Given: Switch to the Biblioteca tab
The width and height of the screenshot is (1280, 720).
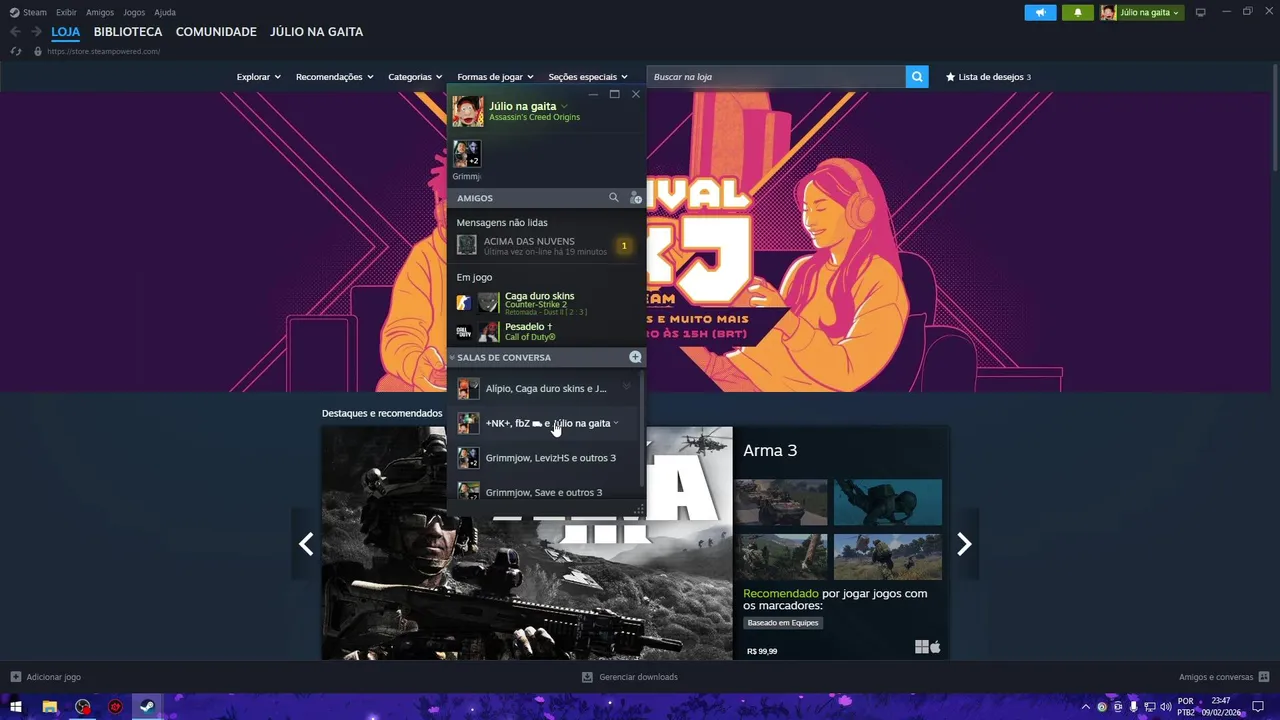Looking at the screenshot, I should pos(128,32).
